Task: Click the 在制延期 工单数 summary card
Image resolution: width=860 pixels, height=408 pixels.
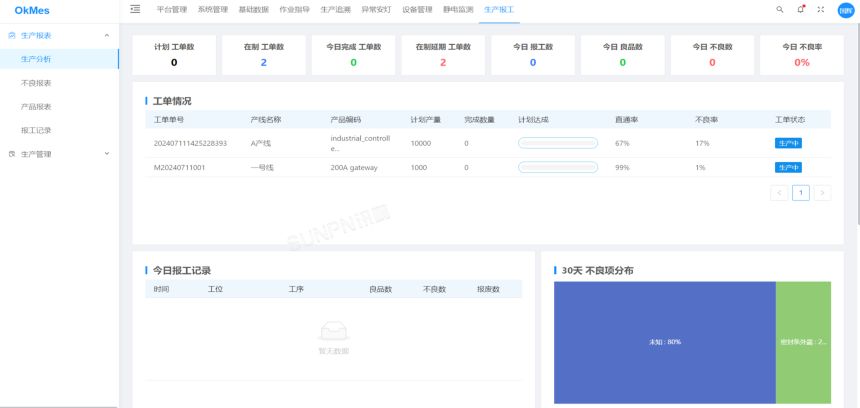Action: [x=443, y=55]
